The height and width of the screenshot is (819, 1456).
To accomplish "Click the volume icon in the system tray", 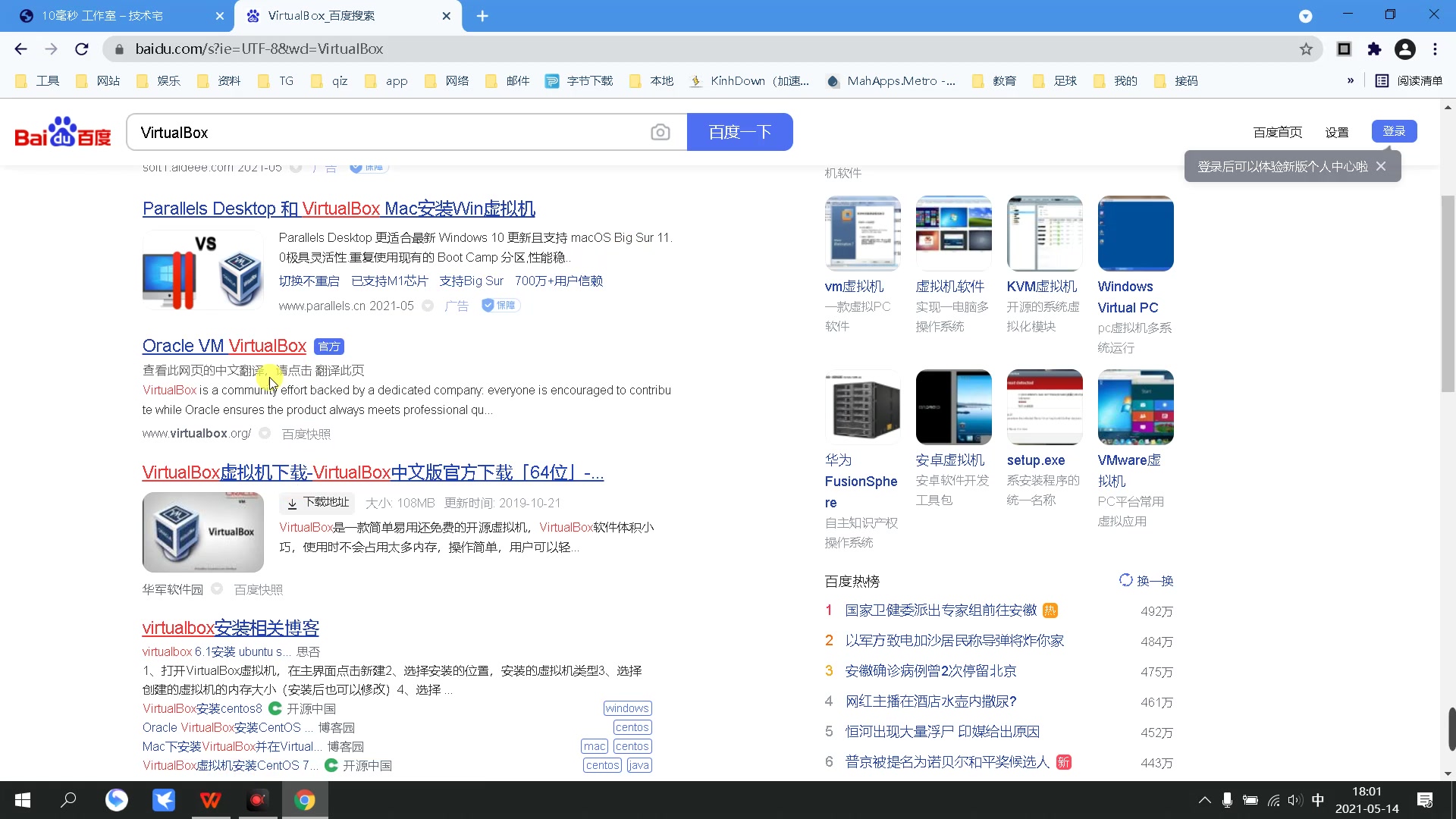I will tap(1294, 799).
